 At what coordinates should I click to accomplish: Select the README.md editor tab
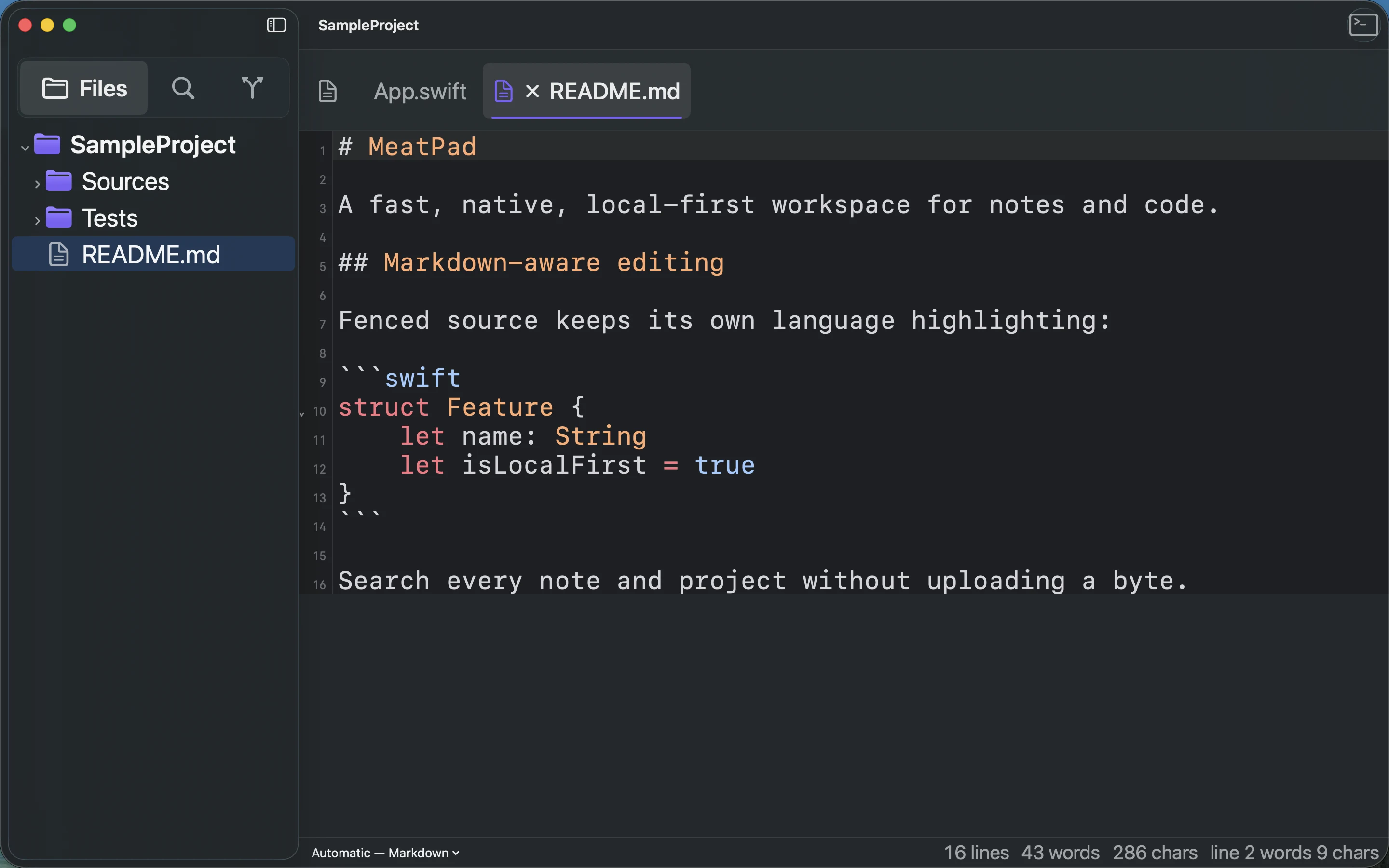[586, 91]
